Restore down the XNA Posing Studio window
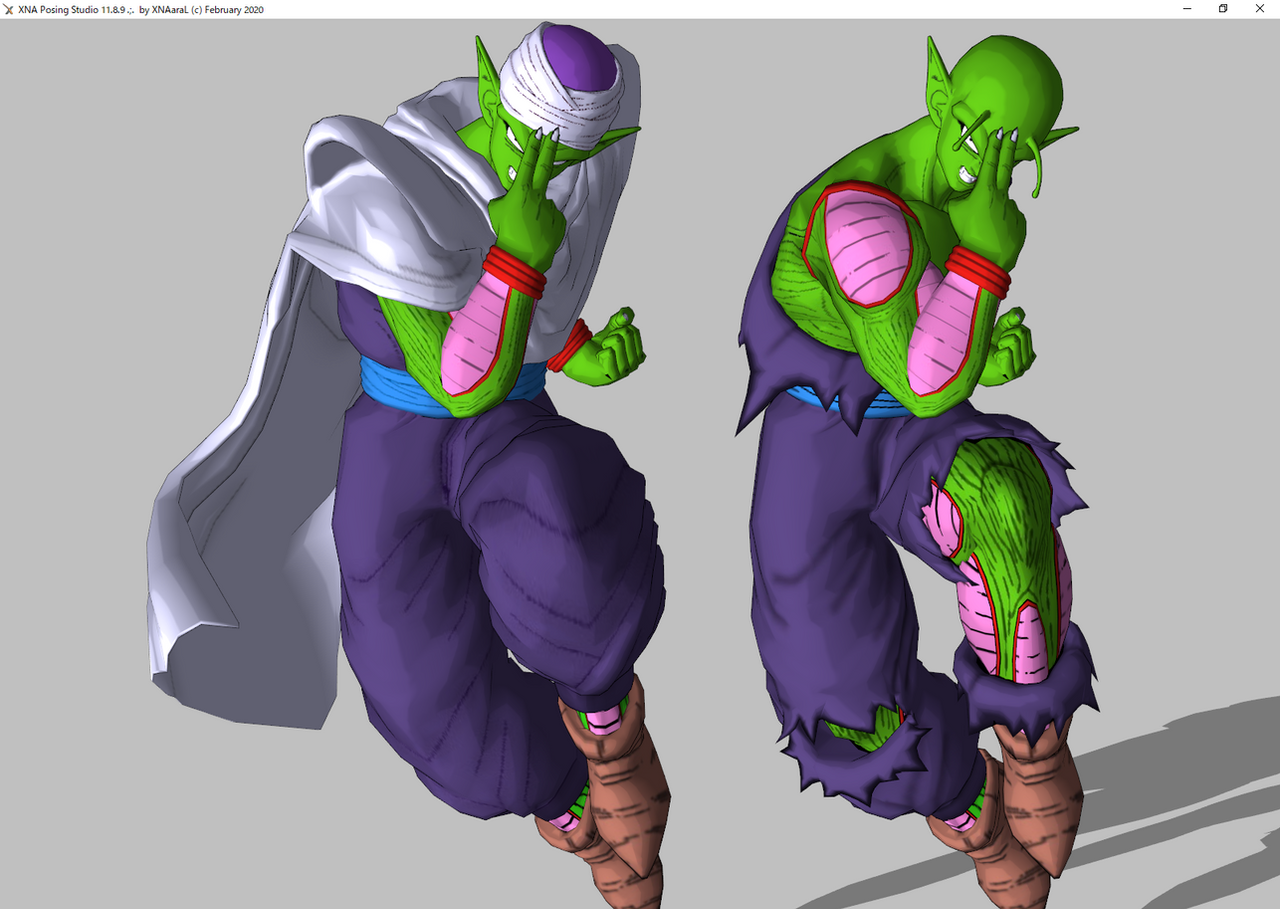This screenshot has width=1280, height=909. point(1223,9)
